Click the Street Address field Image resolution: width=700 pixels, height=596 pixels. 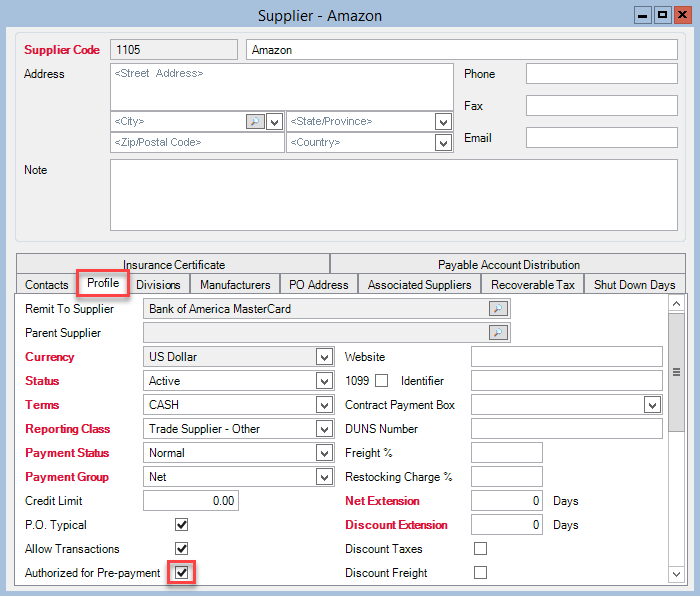pos(282,87)
